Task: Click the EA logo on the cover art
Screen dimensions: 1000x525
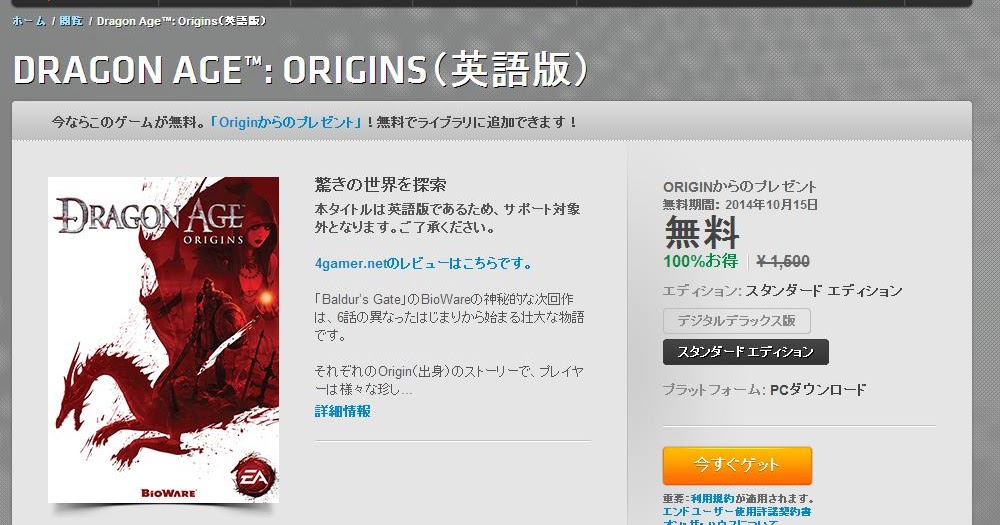Action: coord(253,478)
